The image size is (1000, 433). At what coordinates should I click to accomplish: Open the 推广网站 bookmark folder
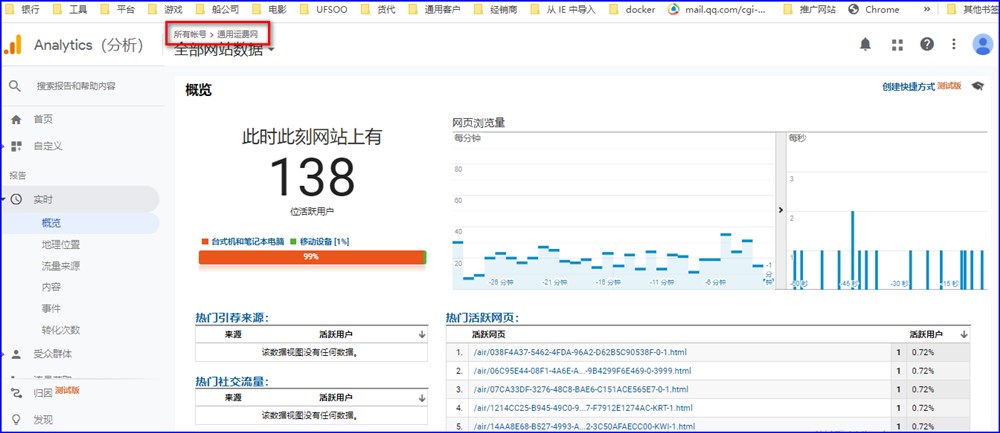click(809, 10)
